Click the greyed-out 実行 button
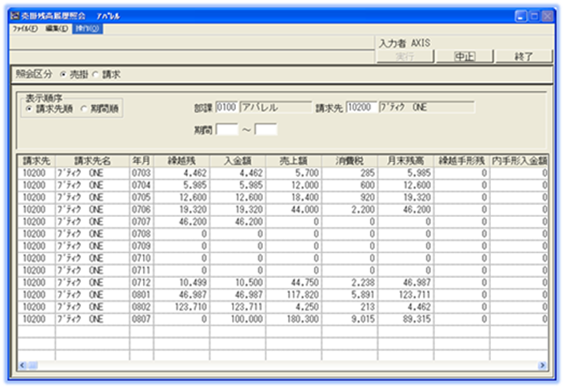 tap(405, 56)
